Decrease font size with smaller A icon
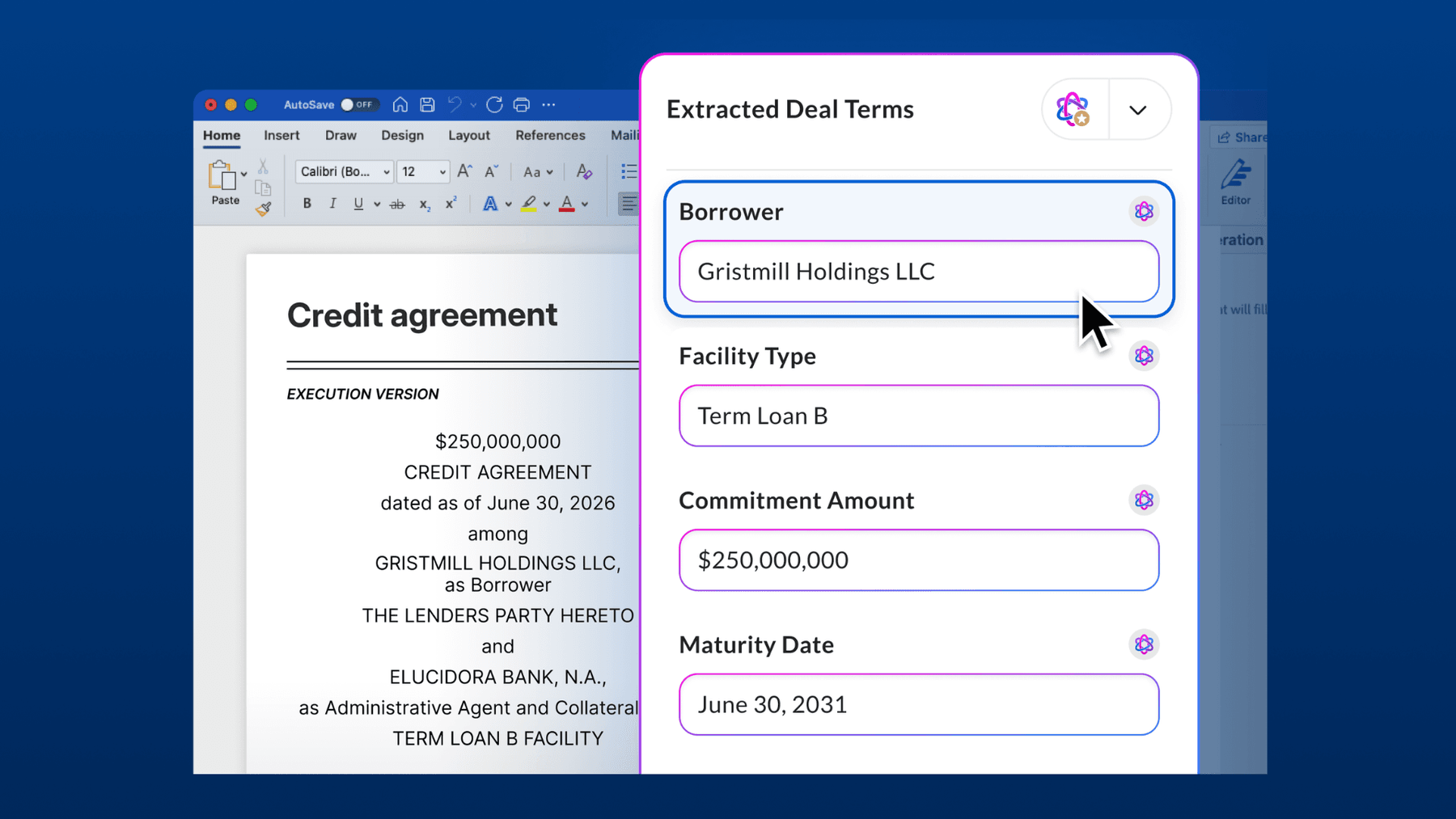 click(492, 171)
